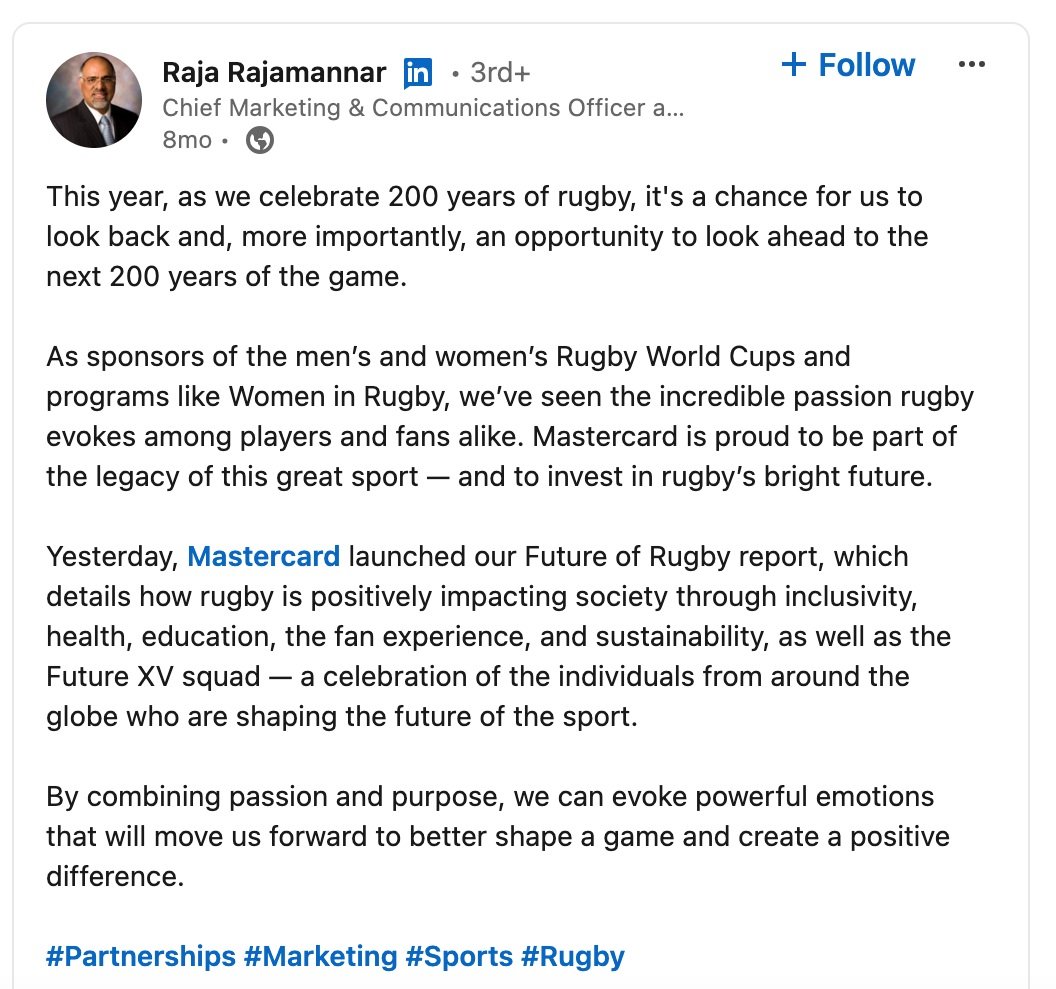Follow Raja Rajamannar
The image size is (1056, 989).
click(848, 65)
